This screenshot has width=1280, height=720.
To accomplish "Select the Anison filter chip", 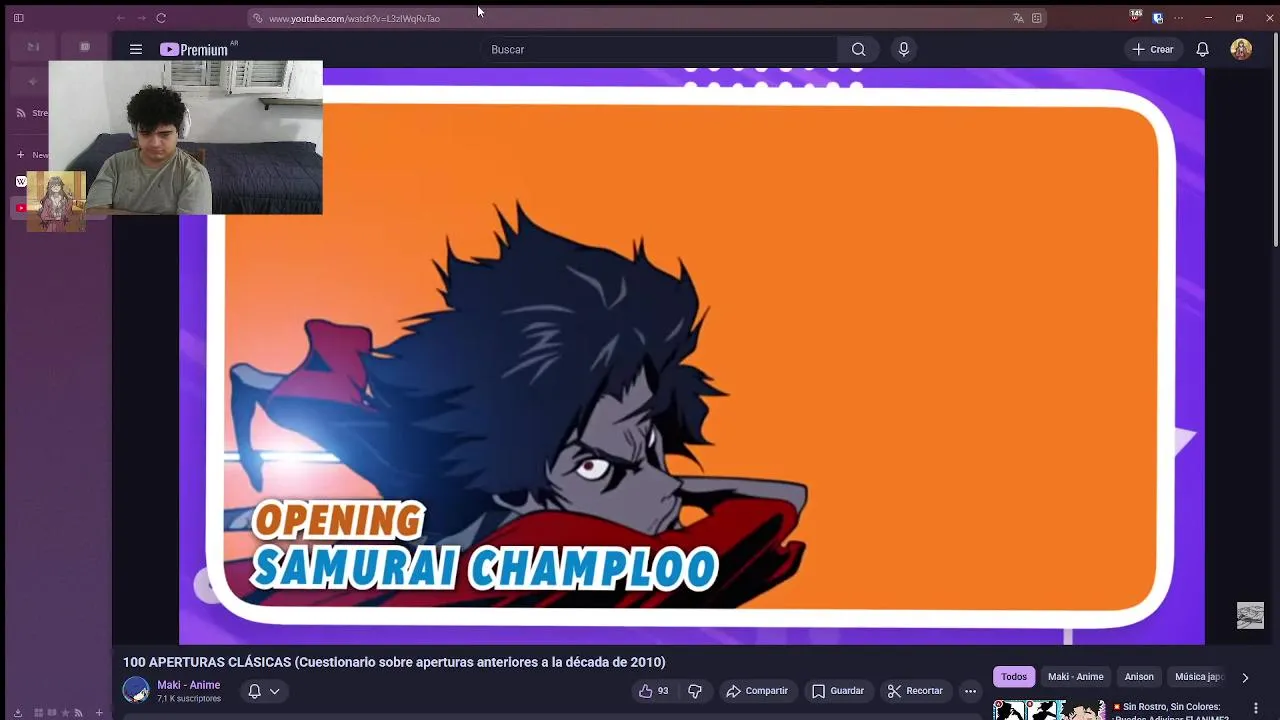I will (x=1139, y=677).
